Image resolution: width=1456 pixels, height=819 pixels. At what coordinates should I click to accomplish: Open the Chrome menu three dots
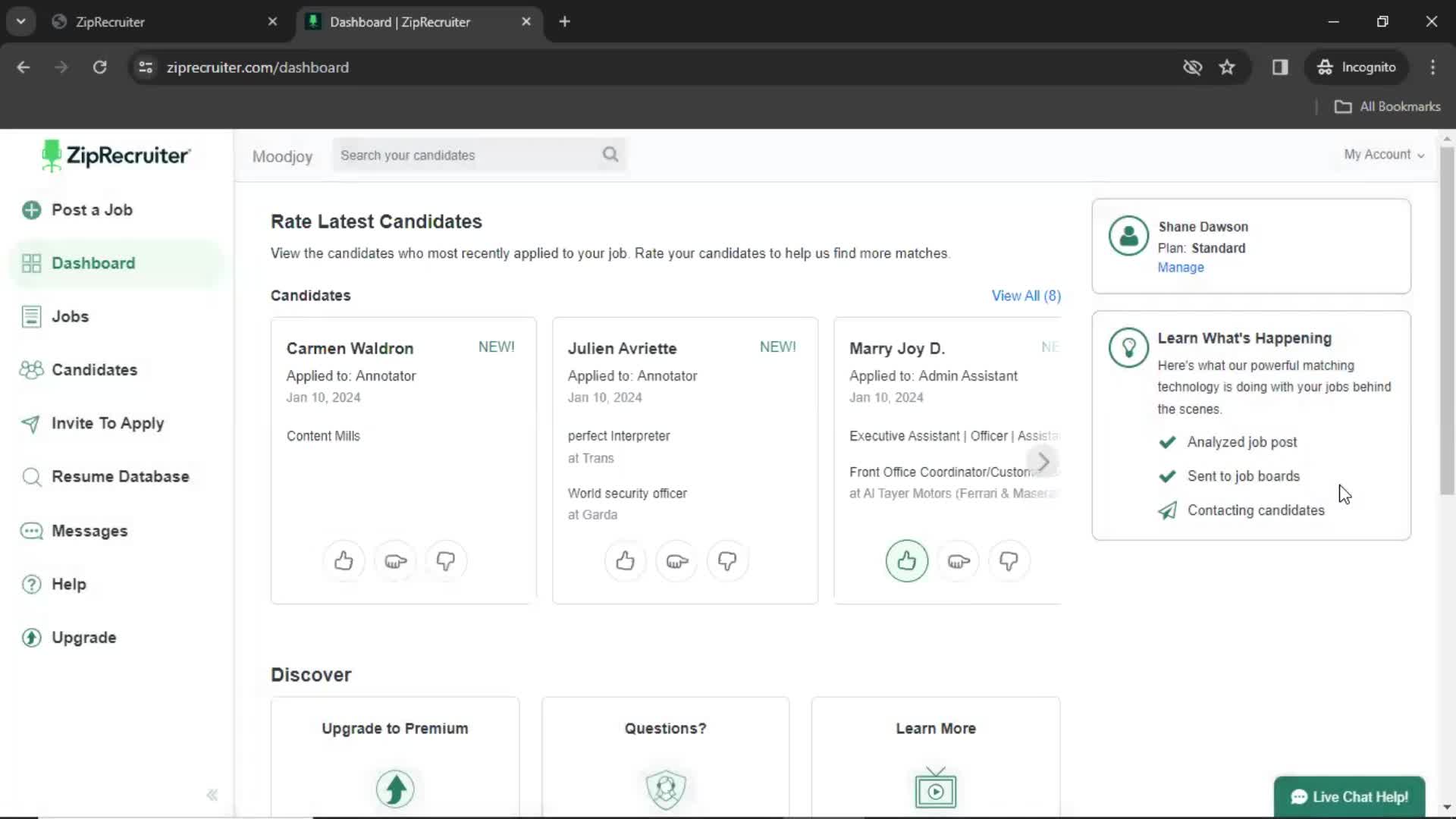point(1432,67)
